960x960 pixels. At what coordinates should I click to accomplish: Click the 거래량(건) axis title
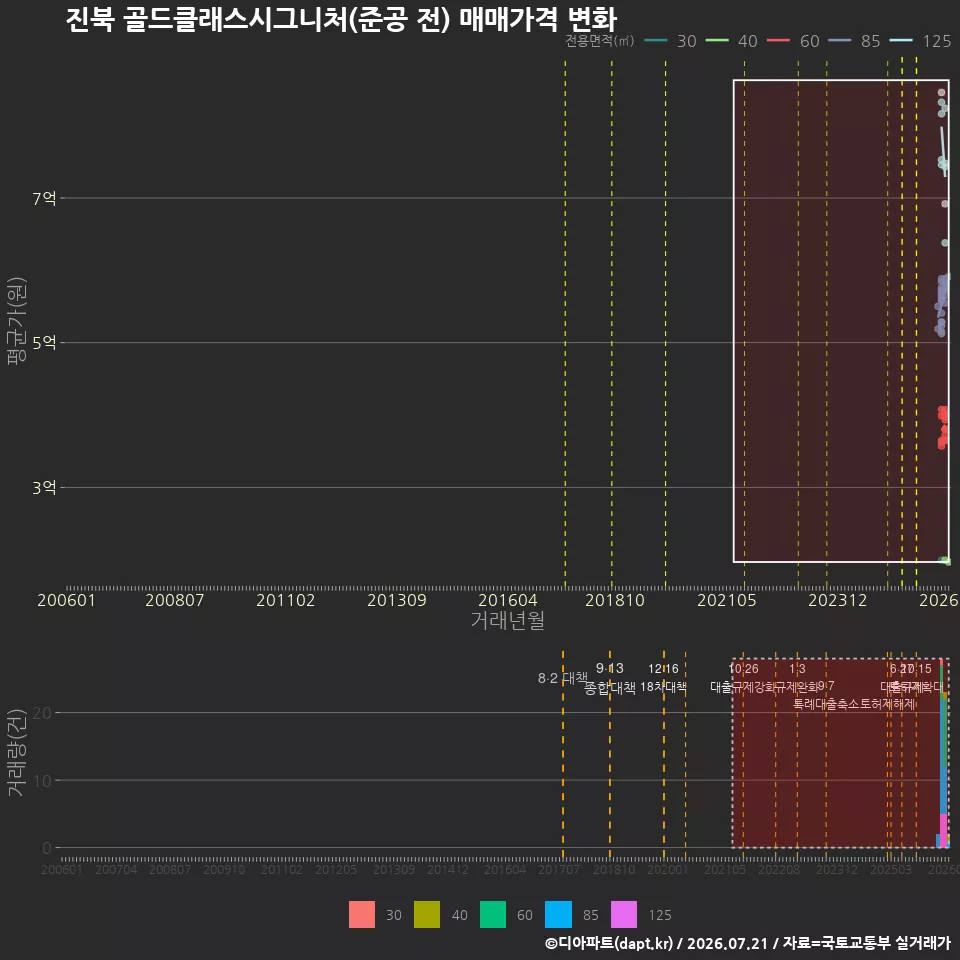click(x=17, y=752)
